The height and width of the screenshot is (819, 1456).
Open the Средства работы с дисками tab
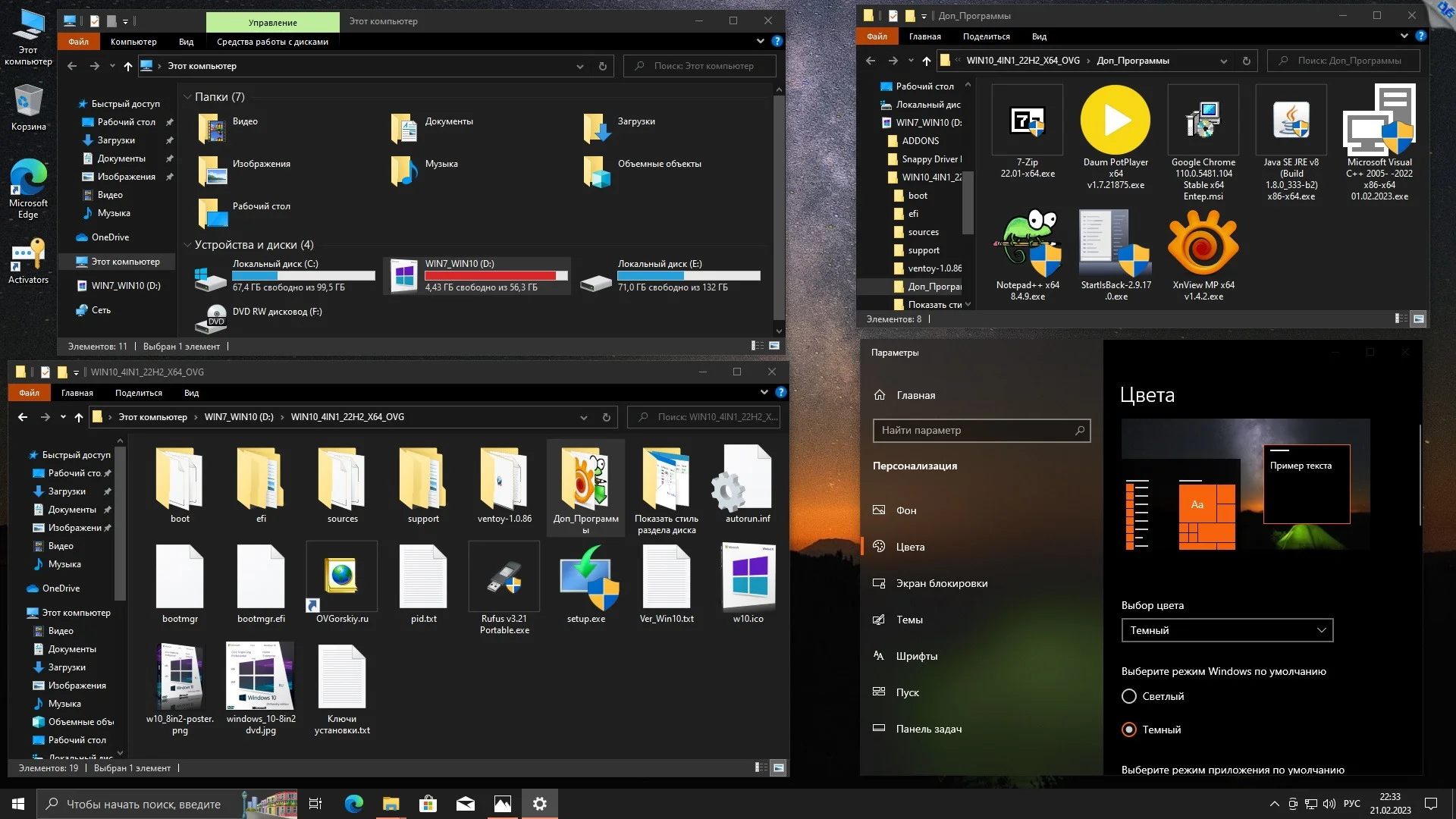click(272, 42)
